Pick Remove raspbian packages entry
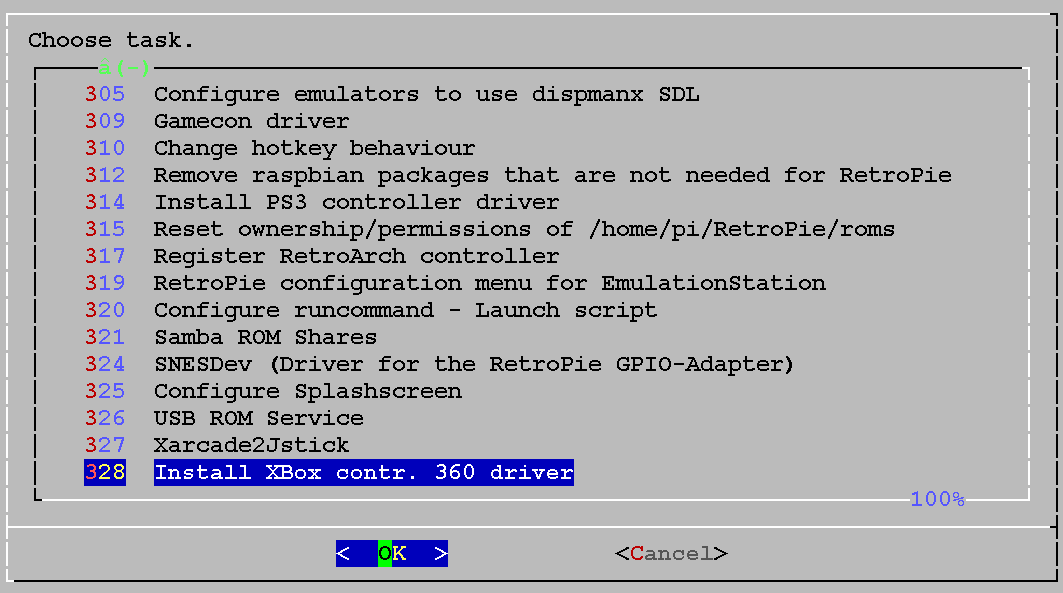The image size is (1063, 593). point(552,175)
